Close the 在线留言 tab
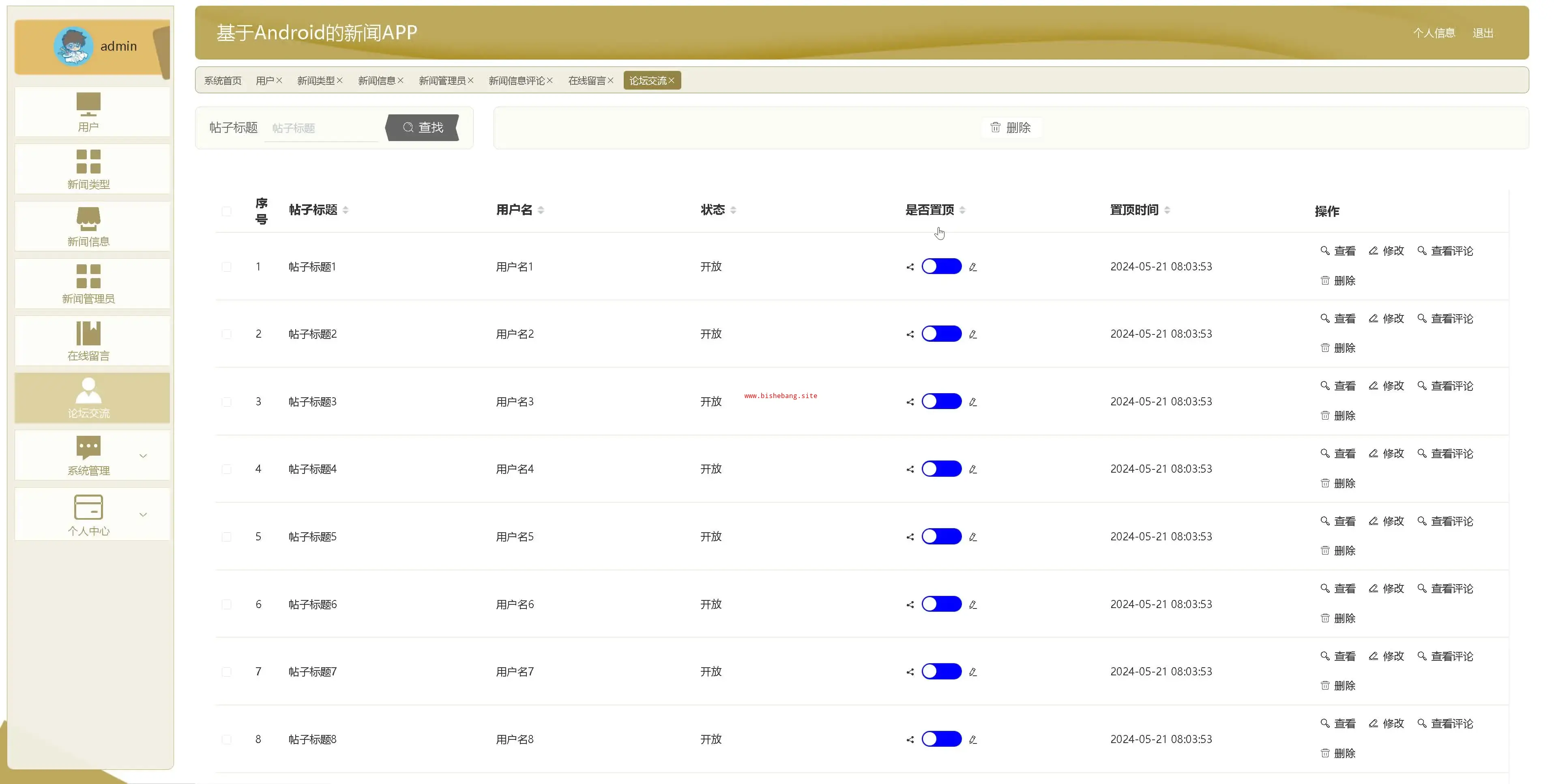This screenshot has width=1554, height=784. 610,80
